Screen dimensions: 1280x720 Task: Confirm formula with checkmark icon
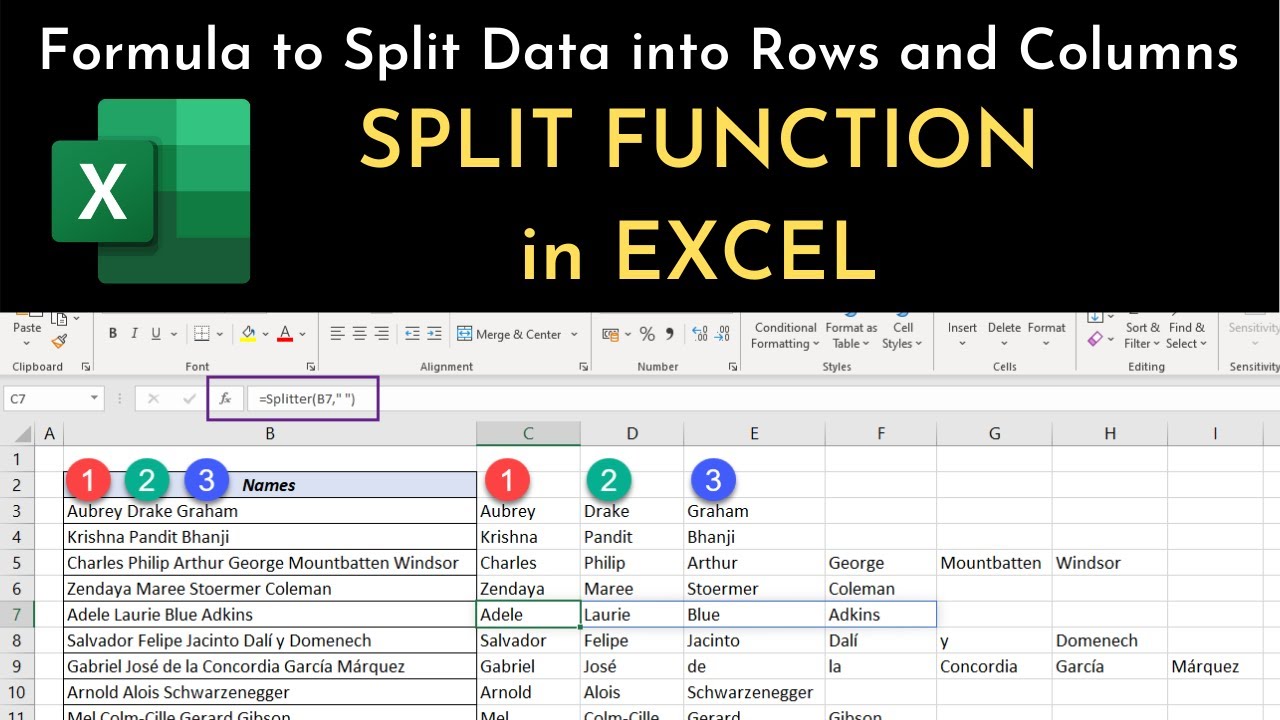189,398
